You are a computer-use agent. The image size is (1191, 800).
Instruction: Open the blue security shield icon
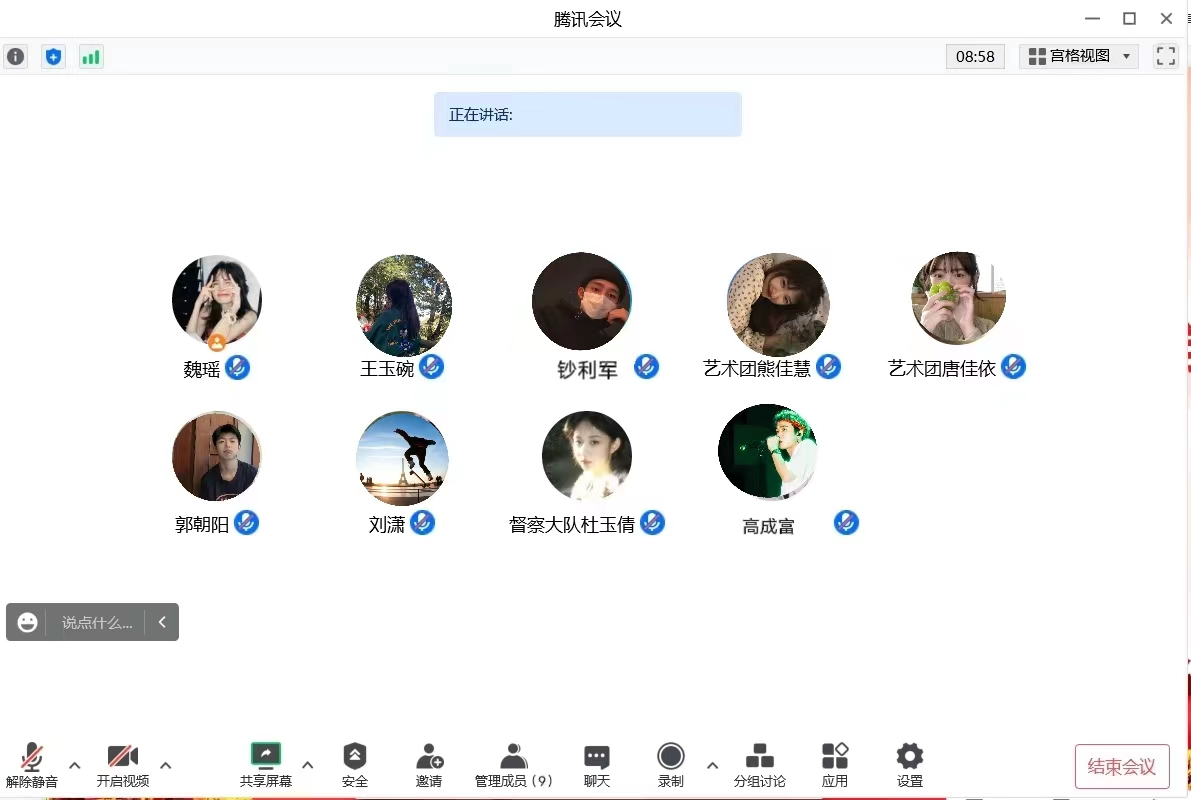pos(53,57)
